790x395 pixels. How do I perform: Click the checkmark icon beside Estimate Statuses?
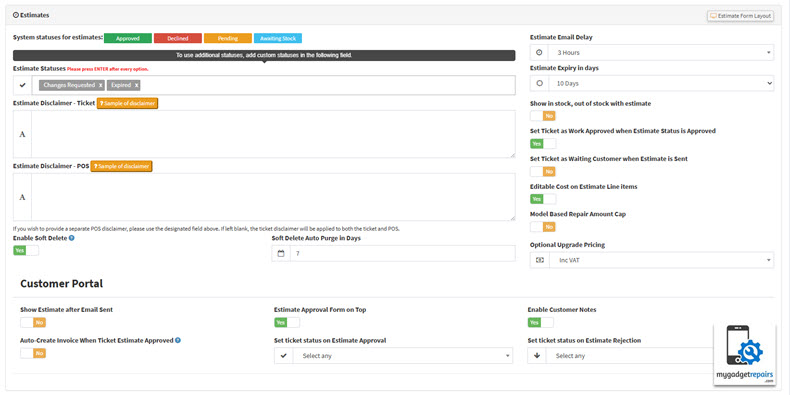pyautogui.click(x=23, y=85)
